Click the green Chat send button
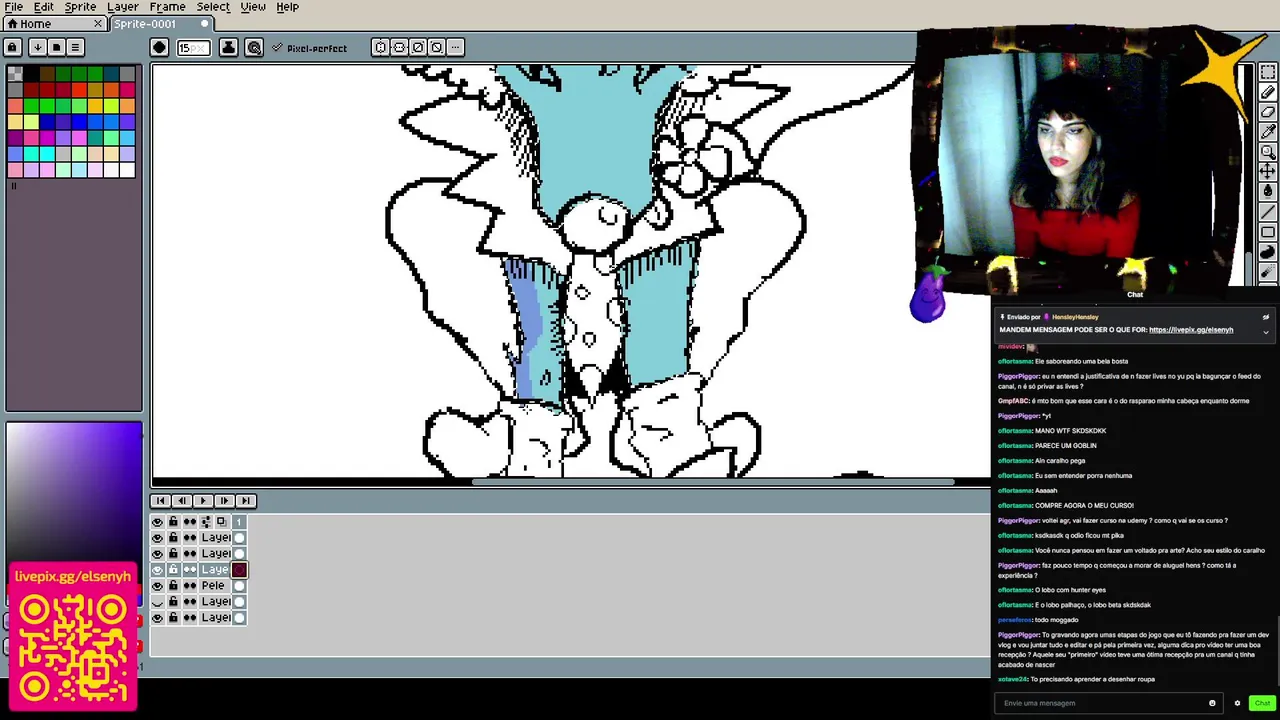Viewport: 1280px width, 720px height. tap(1262, 703)
